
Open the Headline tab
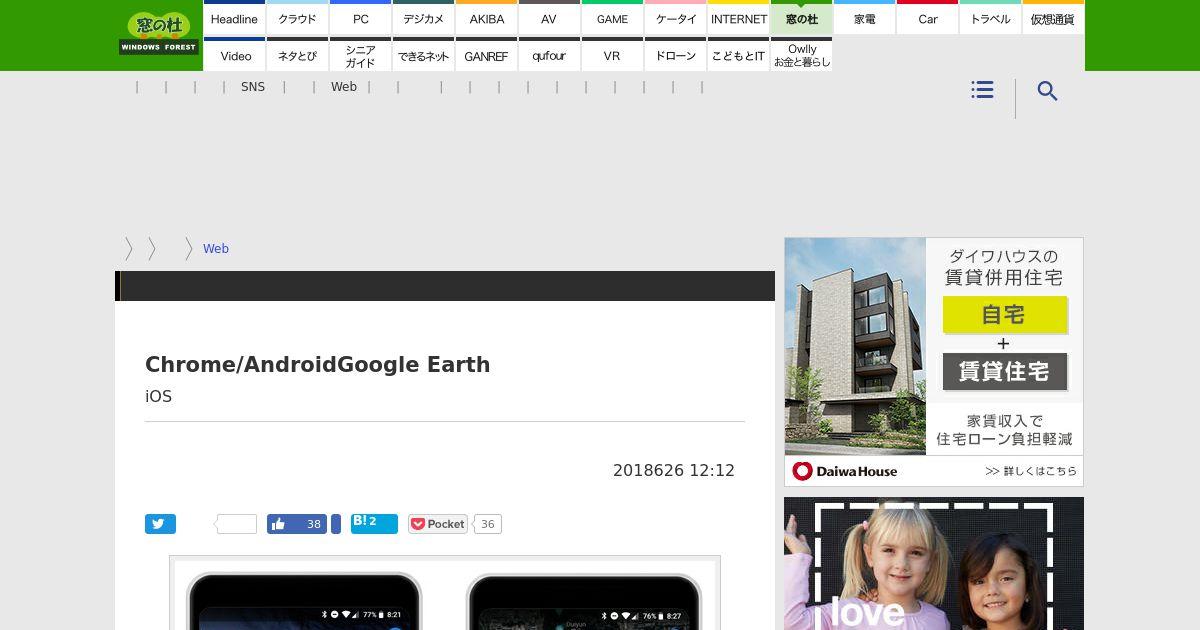[234, 19]
